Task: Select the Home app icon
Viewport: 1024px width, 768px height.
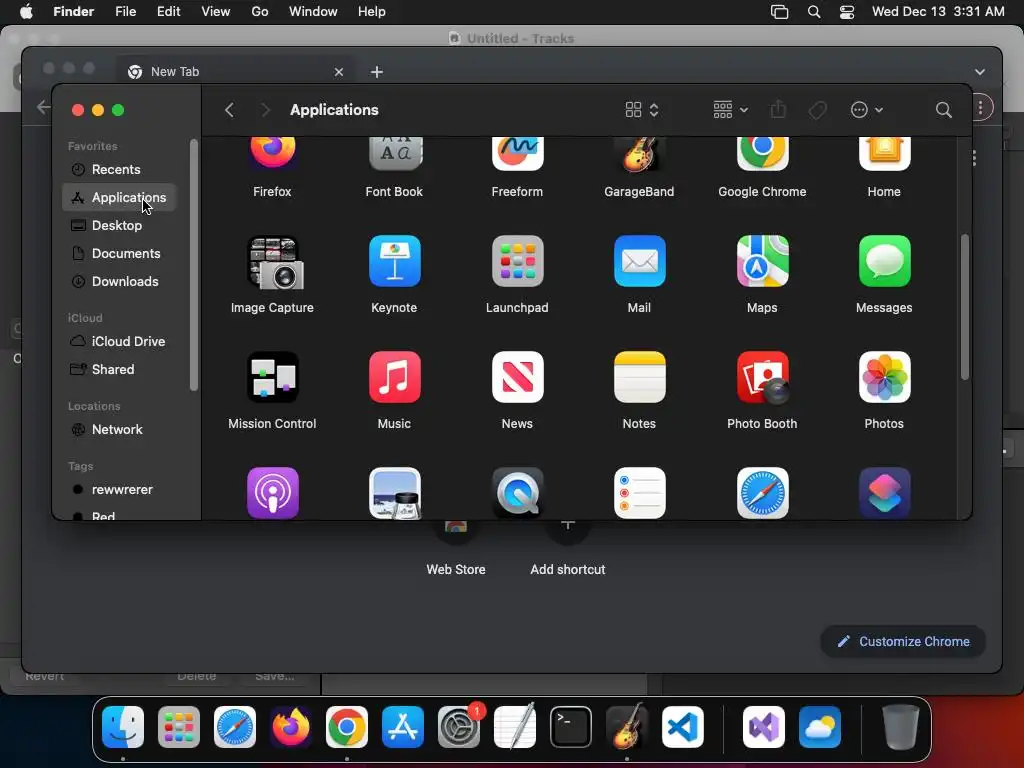Action: click(884, 153)
